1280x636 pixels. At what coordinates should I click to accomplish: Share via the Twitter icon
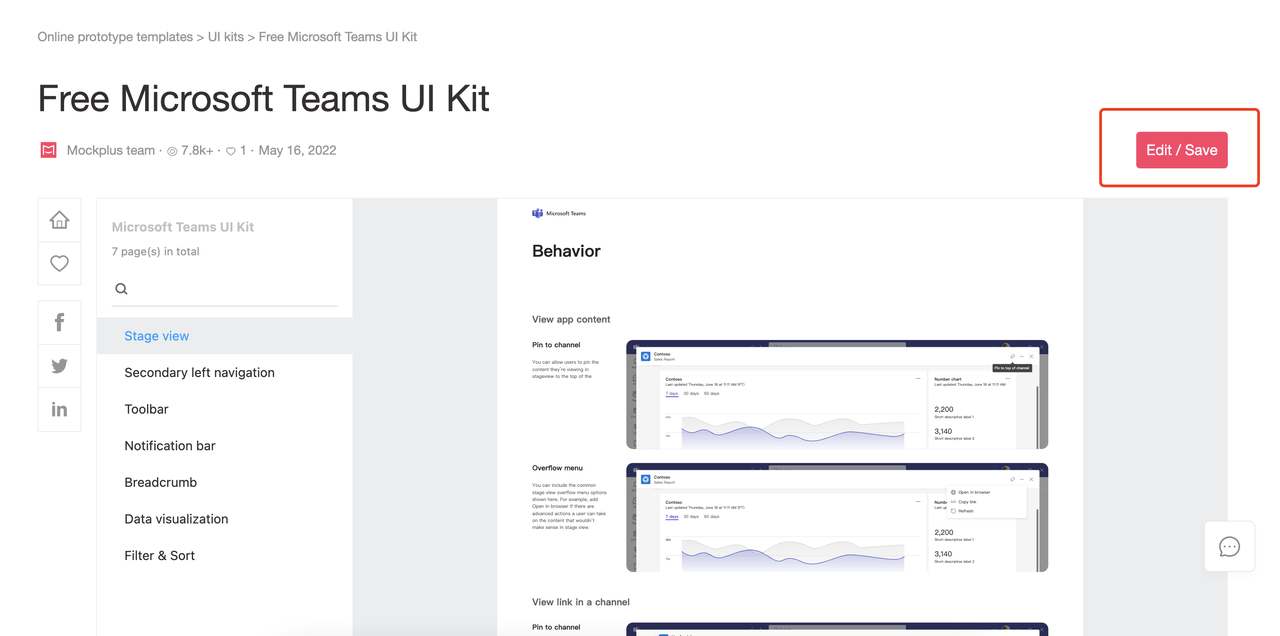[x=59, y=366]
